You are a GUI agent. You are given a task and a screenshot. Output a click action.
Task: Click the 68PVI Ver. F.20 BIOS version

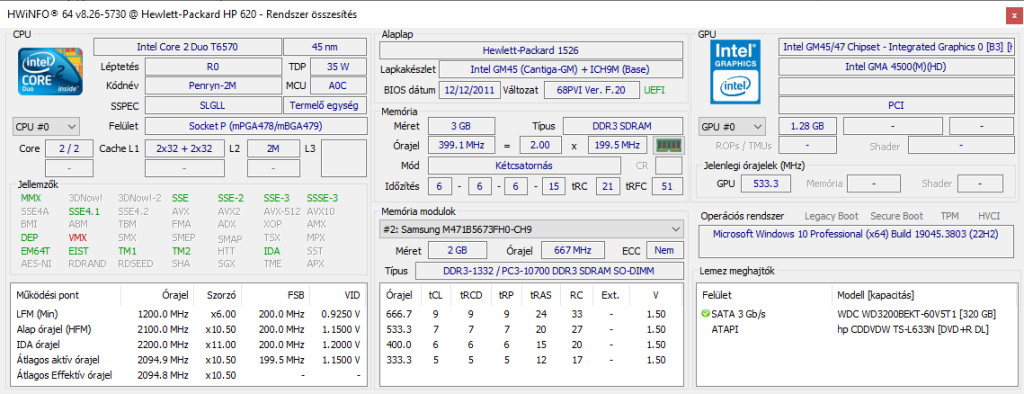coord(592,90)
